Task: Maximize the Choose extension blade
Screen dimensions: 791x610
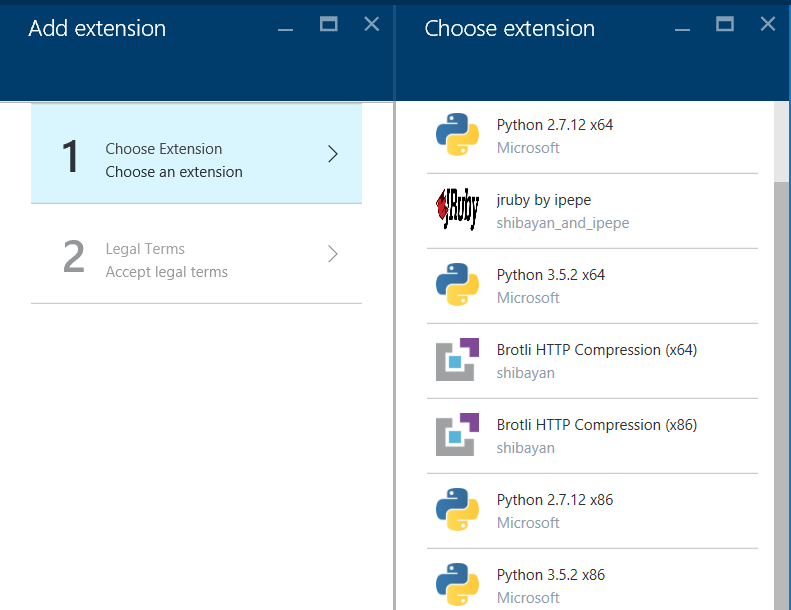Action: (x=725, y=24)
